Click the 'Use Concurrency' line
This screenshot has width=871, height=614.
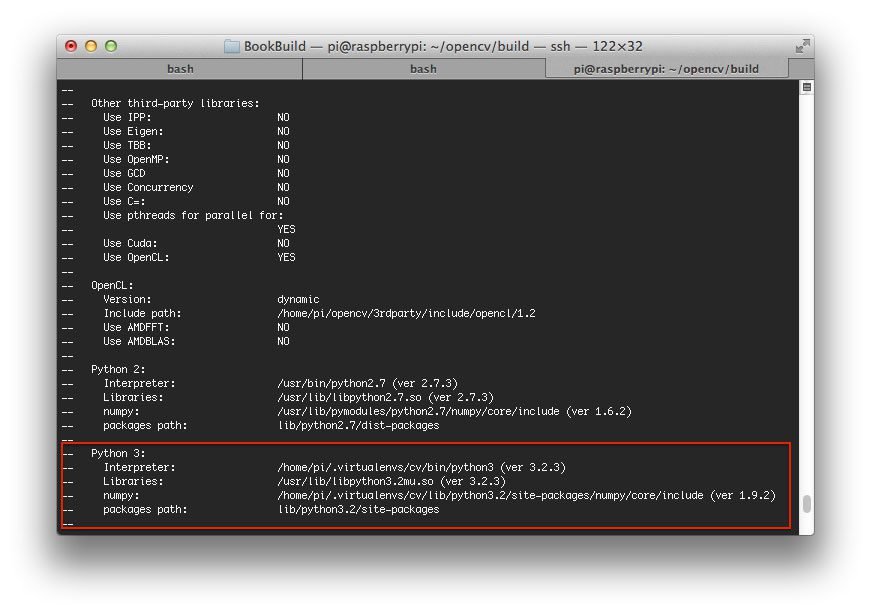pos(196,187)
